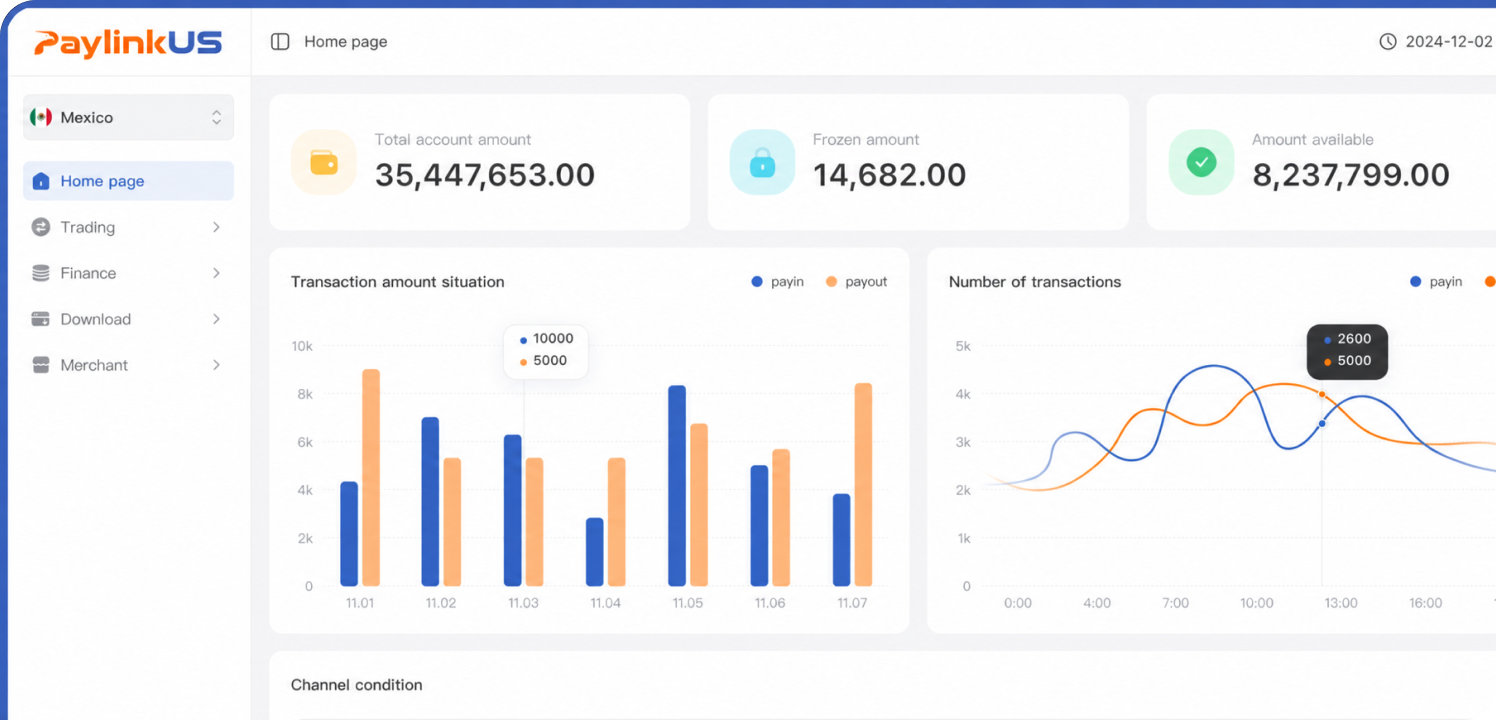Click the Mexico flag icon
The width and height of the screenshot is (1496, 720).
(41, 117)
